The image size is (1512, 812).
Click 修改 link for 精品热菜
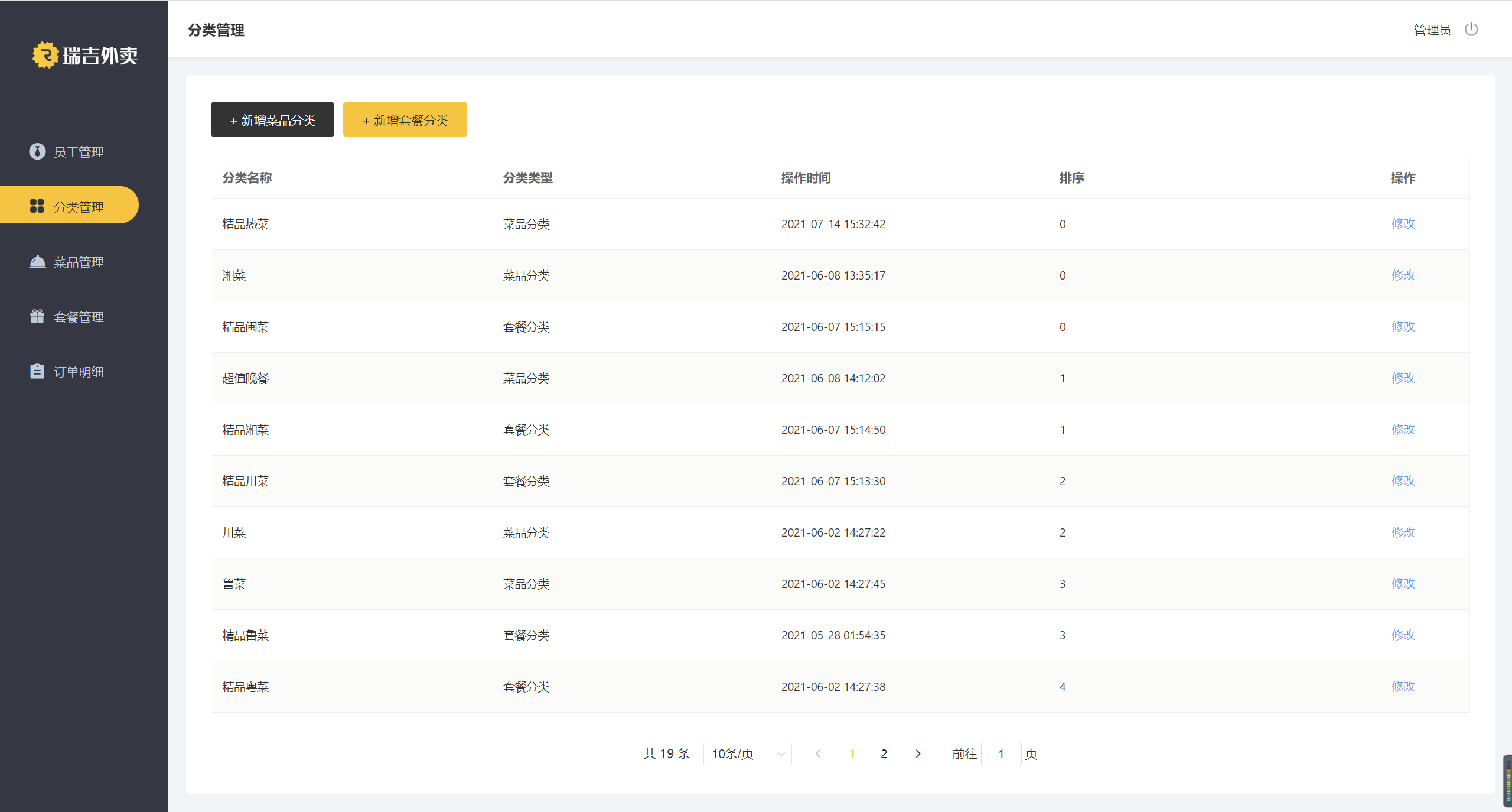coord(1403,223)
